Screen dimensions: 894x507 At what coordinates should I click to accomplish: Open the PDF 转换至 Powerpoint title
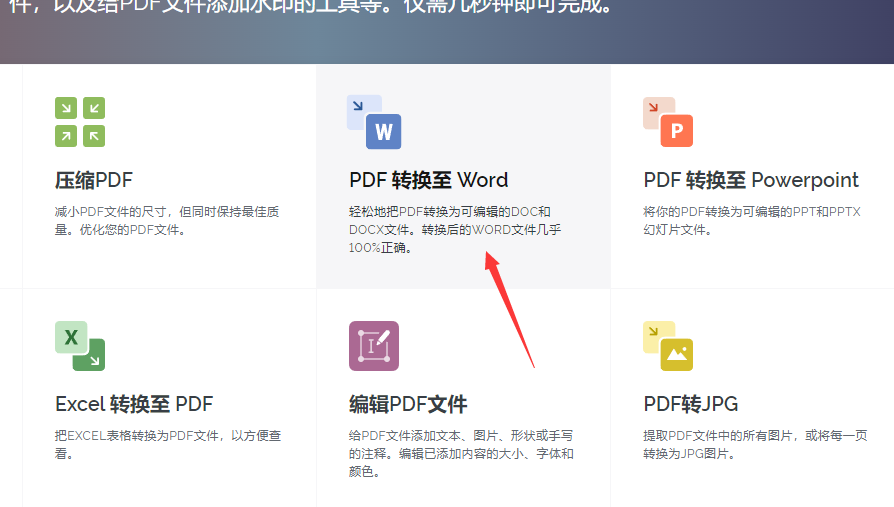[x=751, y=180]
